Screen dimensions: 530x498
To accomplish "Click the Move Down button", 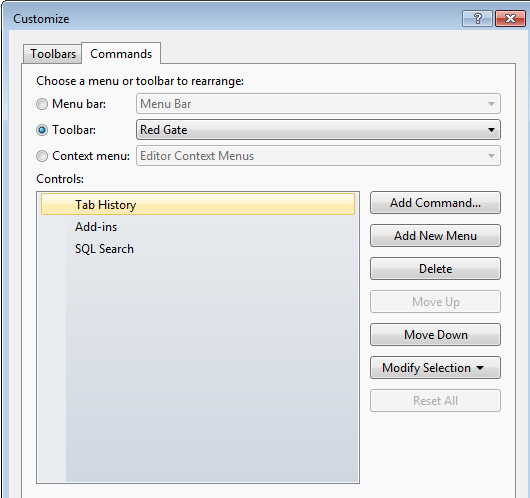I will pyautogui.click(x=435, y=335).
